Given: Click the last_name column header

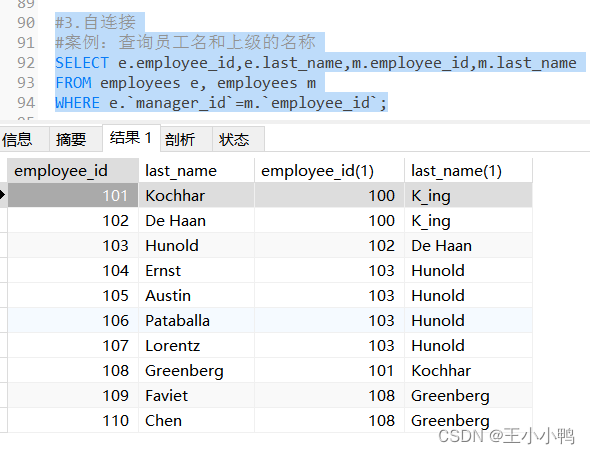Looking at the screenshot, I should pyautogui.click(x=196, y=171).
